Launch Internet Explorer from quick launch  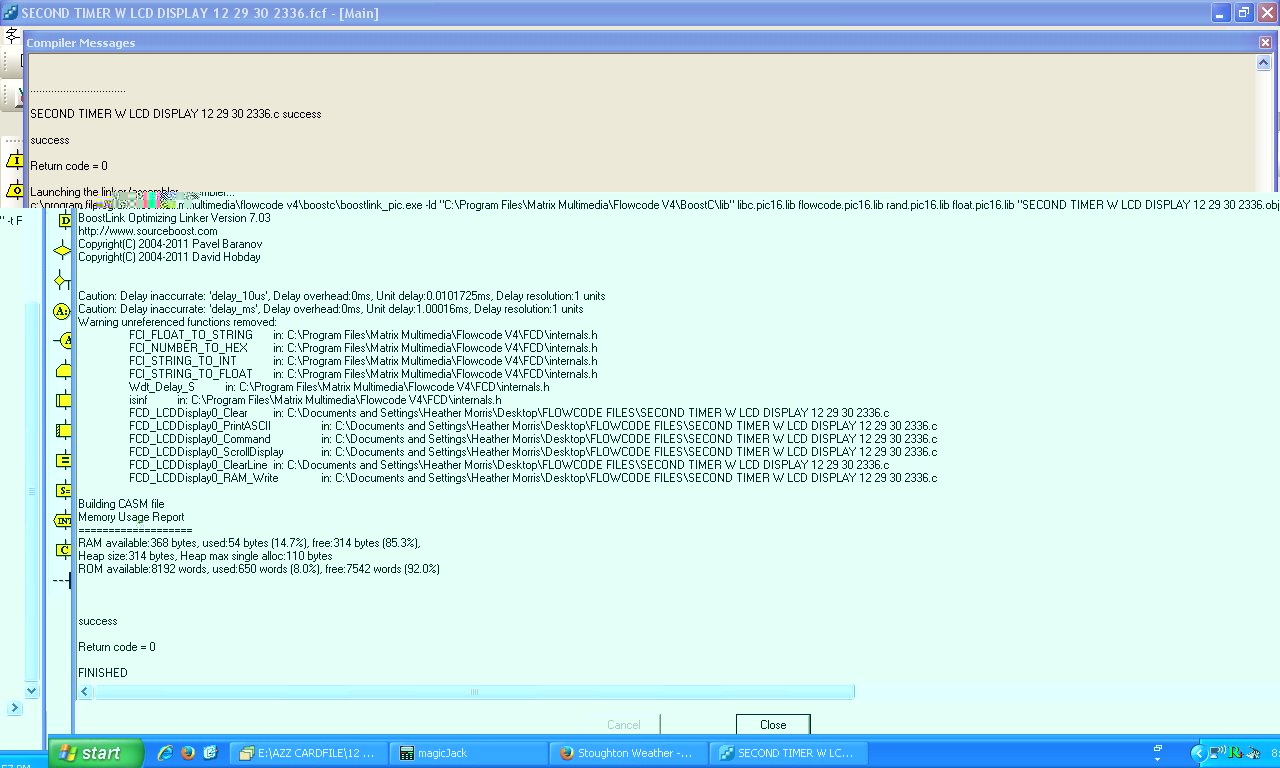pos(166,753)
